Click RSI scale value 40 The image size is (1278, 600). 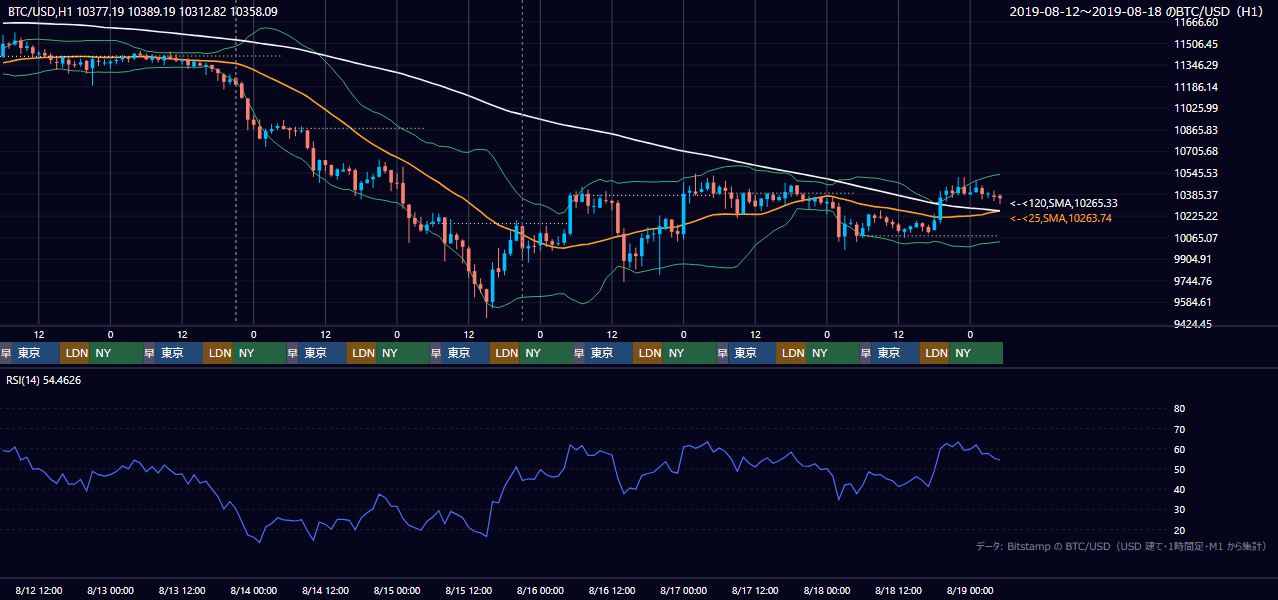pos(1179,489)
